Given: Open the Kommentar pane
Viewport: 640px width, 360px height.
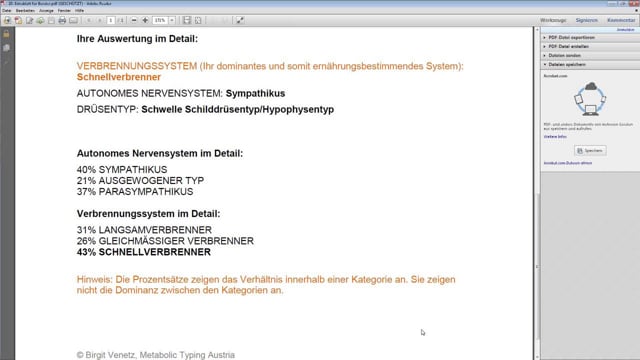Looking at the screenshot, I should [621, 20].
